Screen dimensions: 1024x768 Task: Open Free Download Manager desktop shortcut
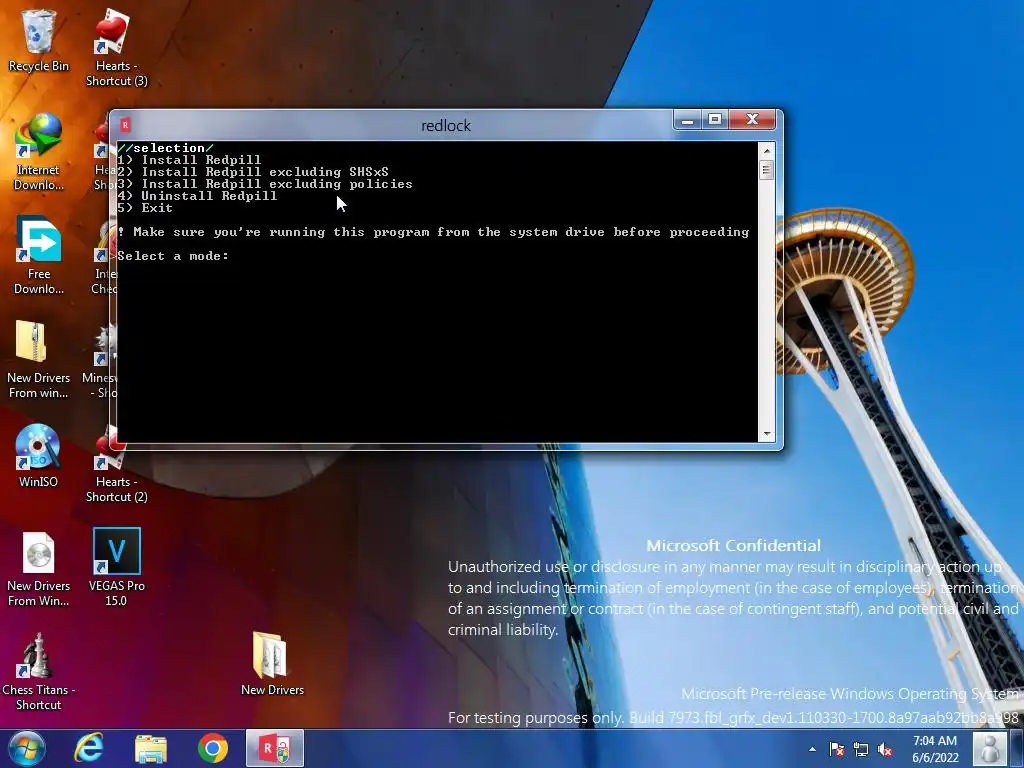pyautogui.click(x=39, y=255)
